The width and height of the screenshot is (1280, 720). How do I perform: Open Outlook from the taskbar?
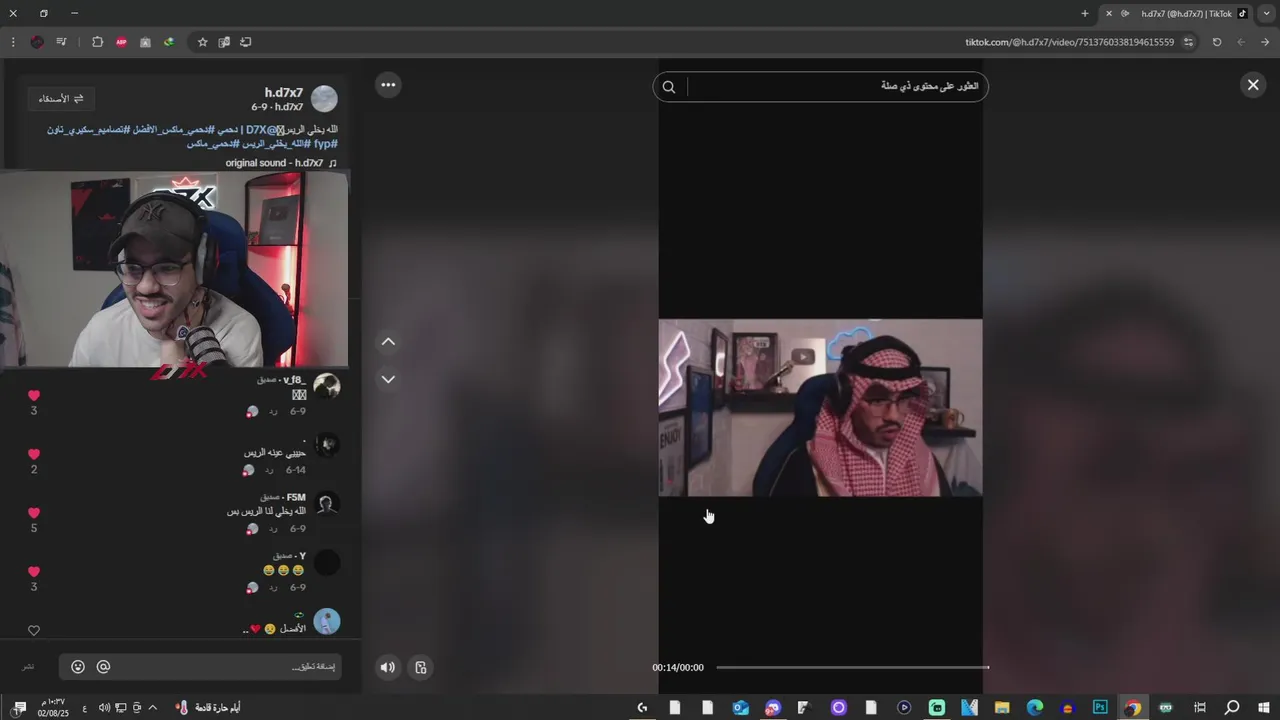[x=740, y=707]
